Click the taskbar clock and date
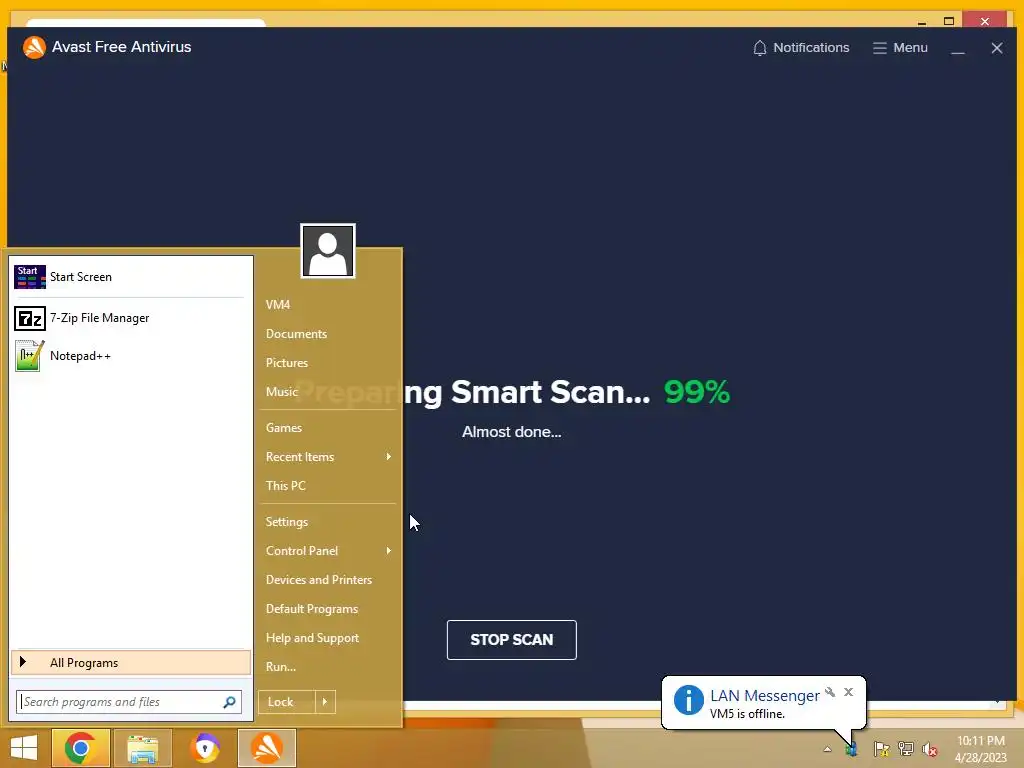Screen dimensions: 1024x768 pyautogui.click(x=981, y=749)
